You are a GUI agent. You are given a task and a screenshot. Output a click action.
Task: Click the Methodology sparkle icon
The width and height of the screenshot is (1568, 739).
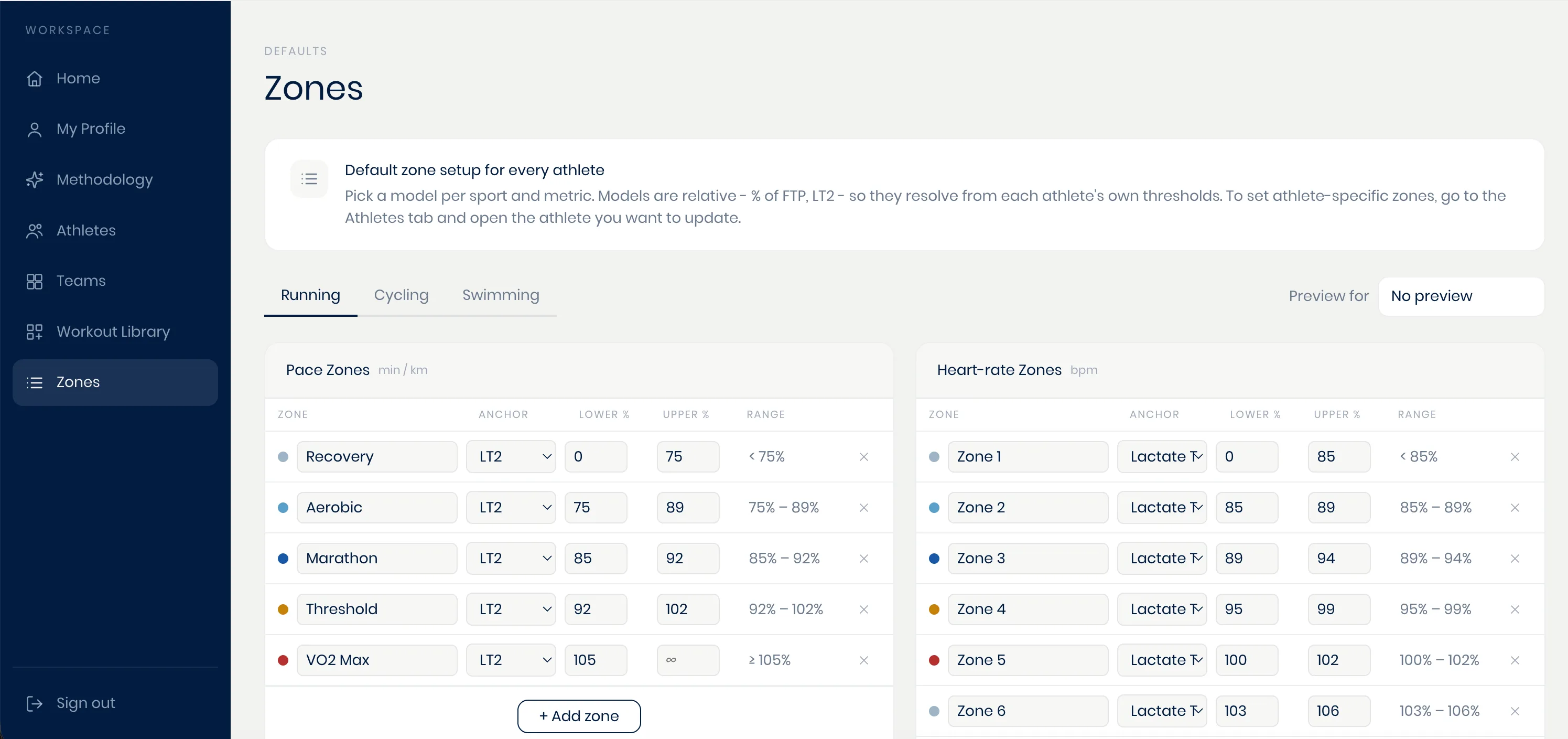35,179
